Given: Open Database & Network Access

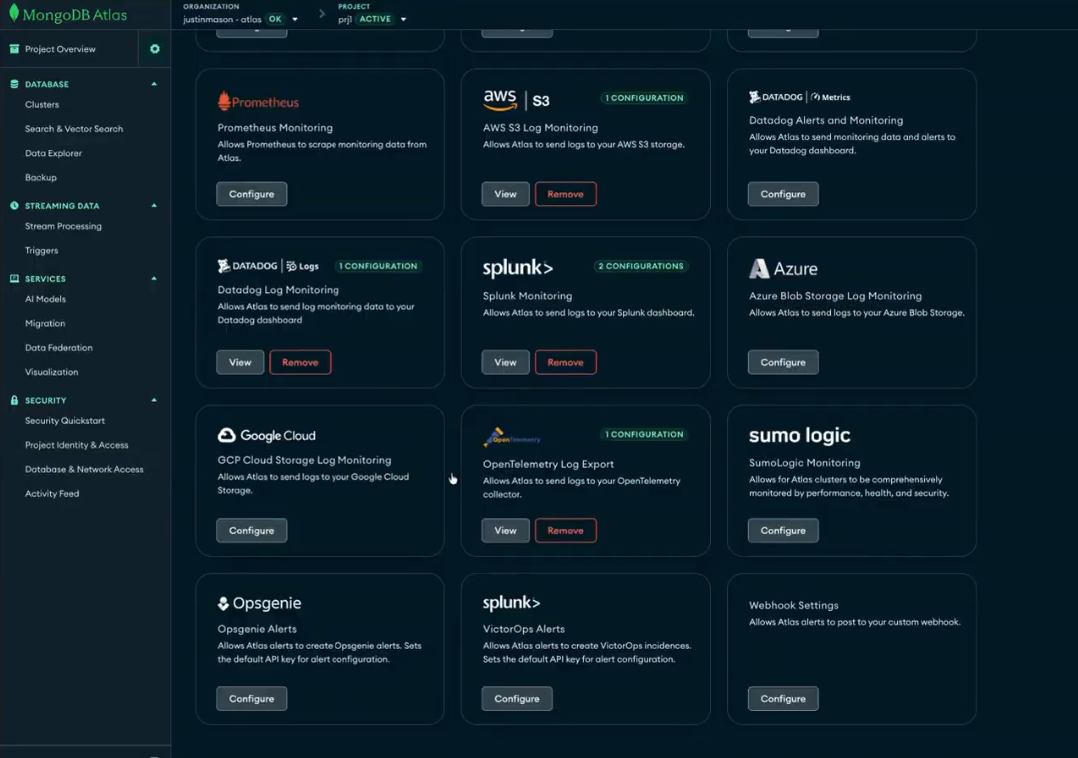Looking at the screenshot, I should pos(84,469).
